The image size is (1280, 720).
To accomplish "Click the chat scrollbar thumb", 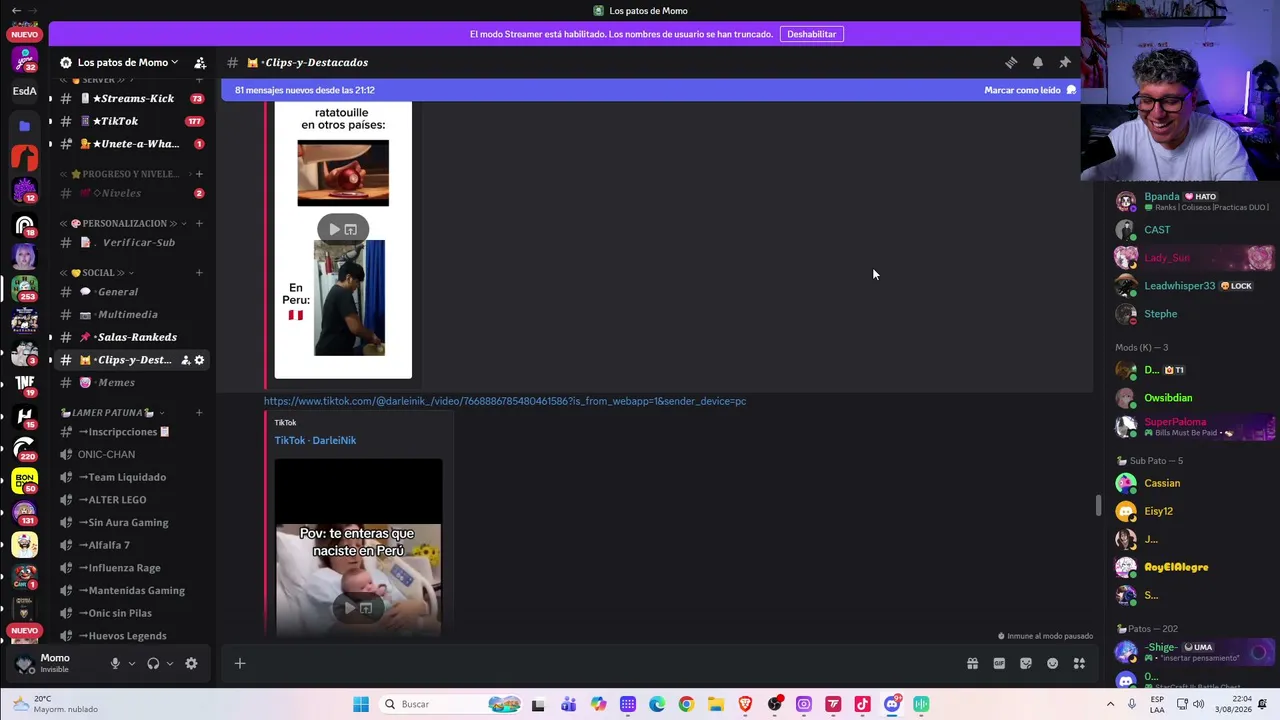I will coord(1098,506).
